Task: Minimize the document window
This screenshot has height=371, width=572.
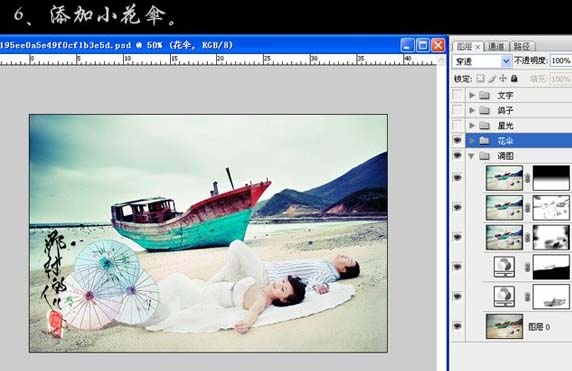Action: (x=407, y=46)
